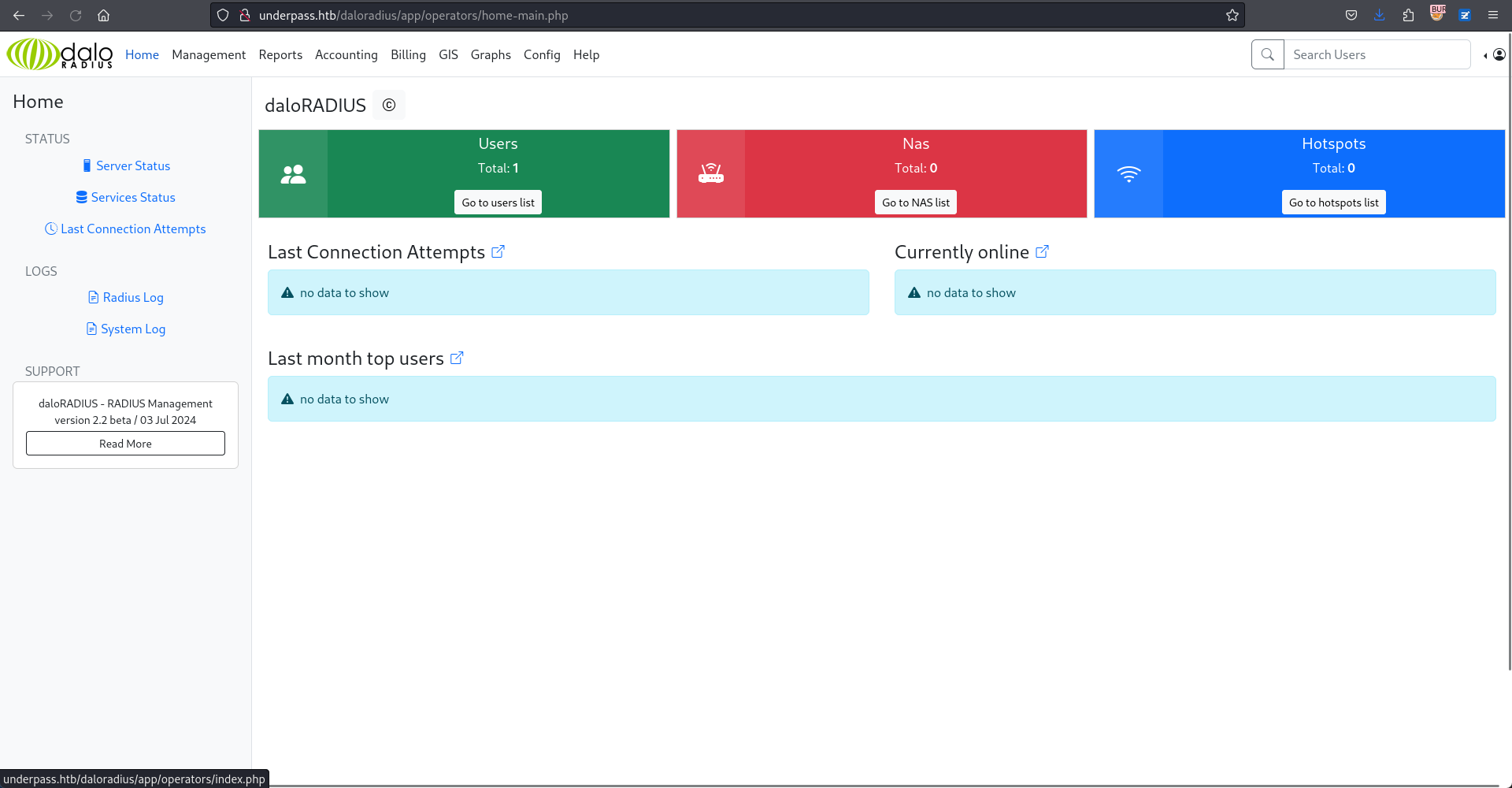Bookmark this page with star icon

[1232, 15]
